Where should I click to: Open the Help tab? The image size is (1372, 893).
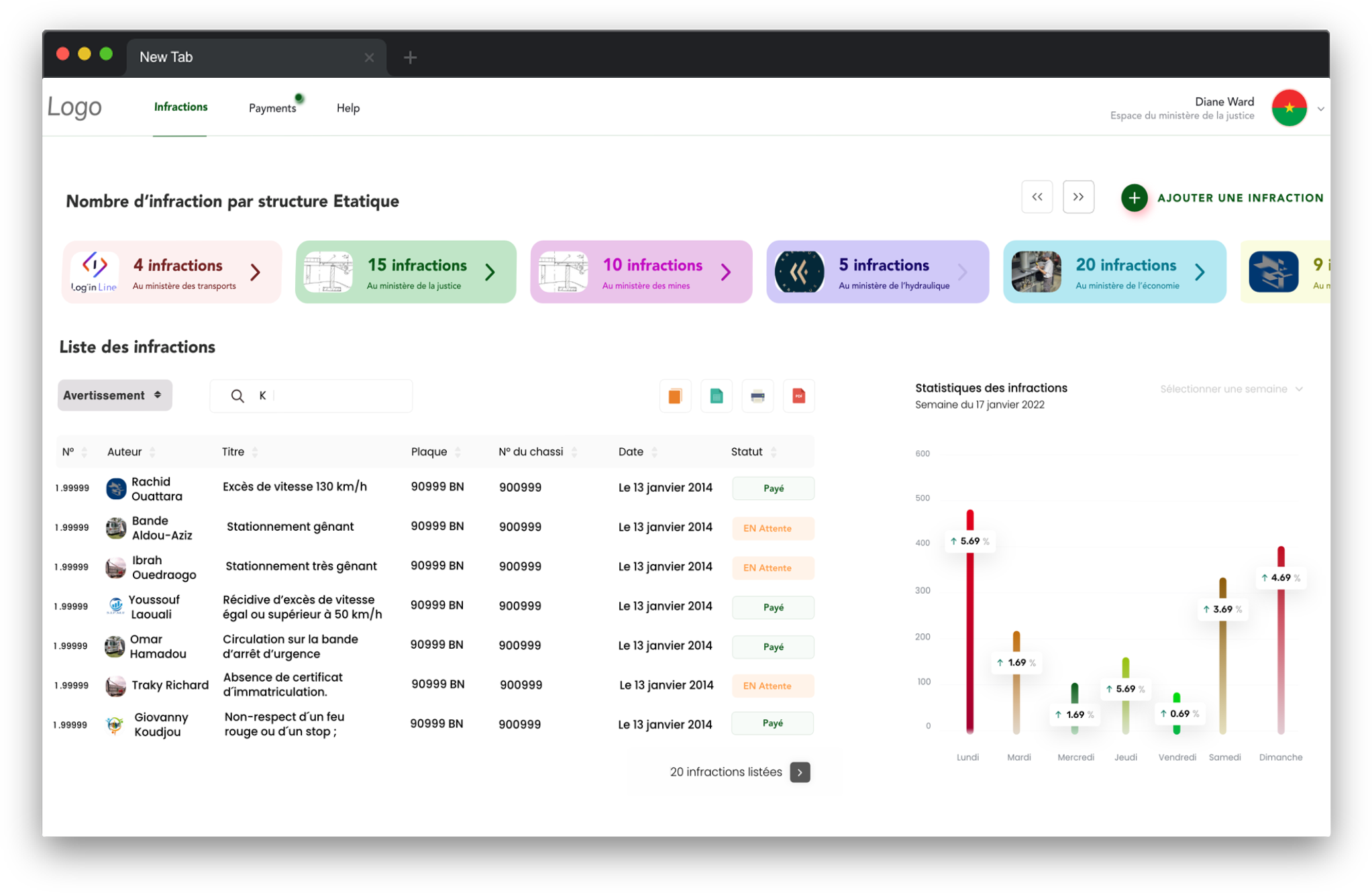[348, 108]
